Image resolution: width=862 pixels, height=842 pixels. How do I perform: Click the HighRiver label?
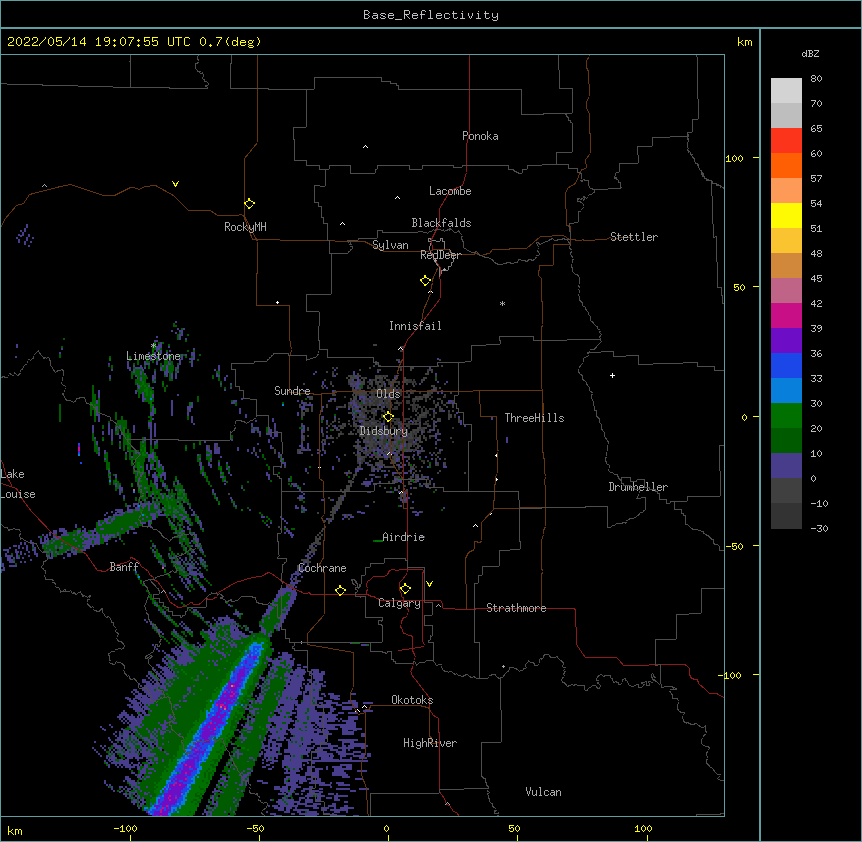(x=430, y=743)
